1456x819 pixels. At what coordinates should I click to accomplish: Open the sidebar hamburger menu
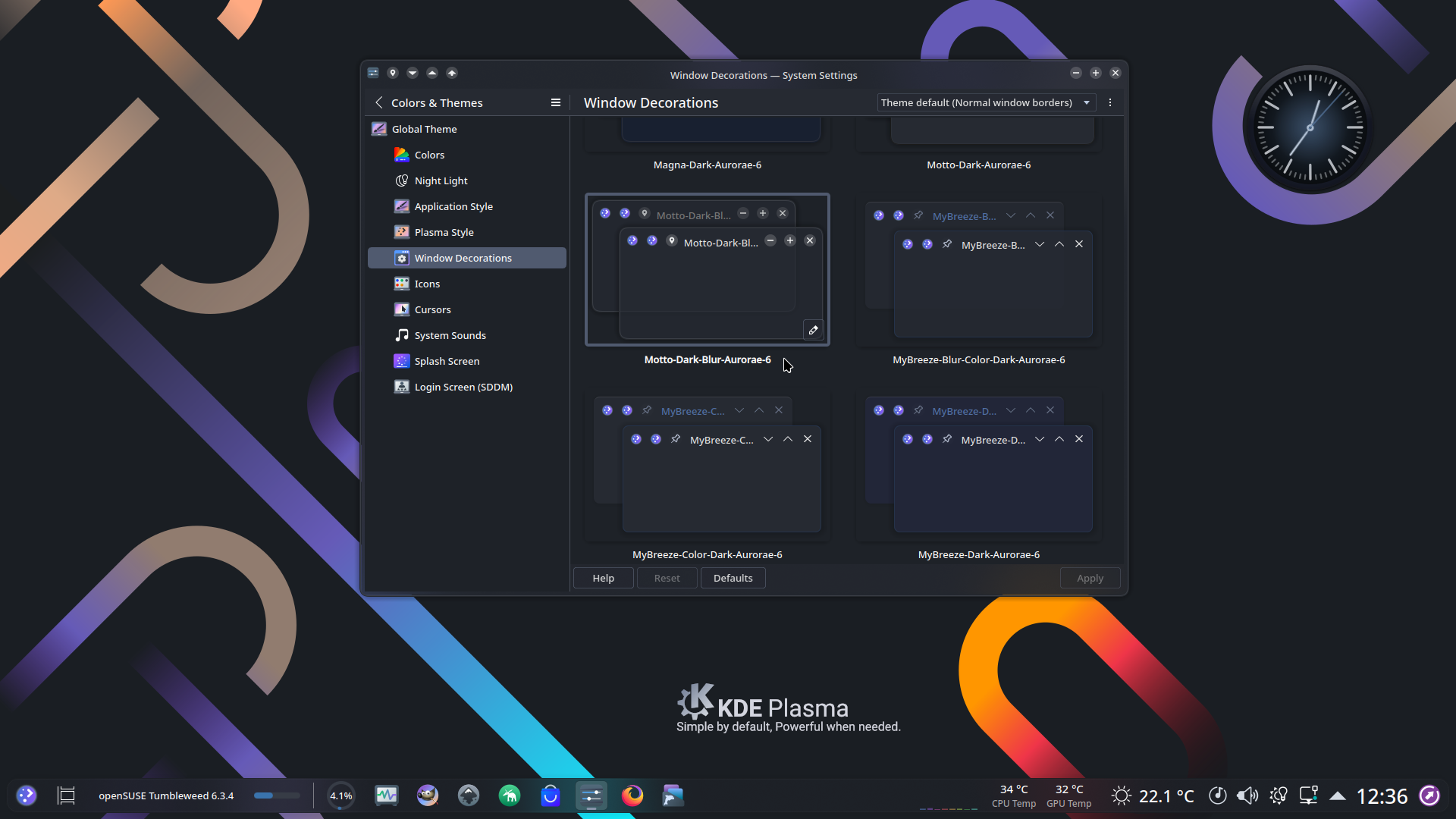556,102
